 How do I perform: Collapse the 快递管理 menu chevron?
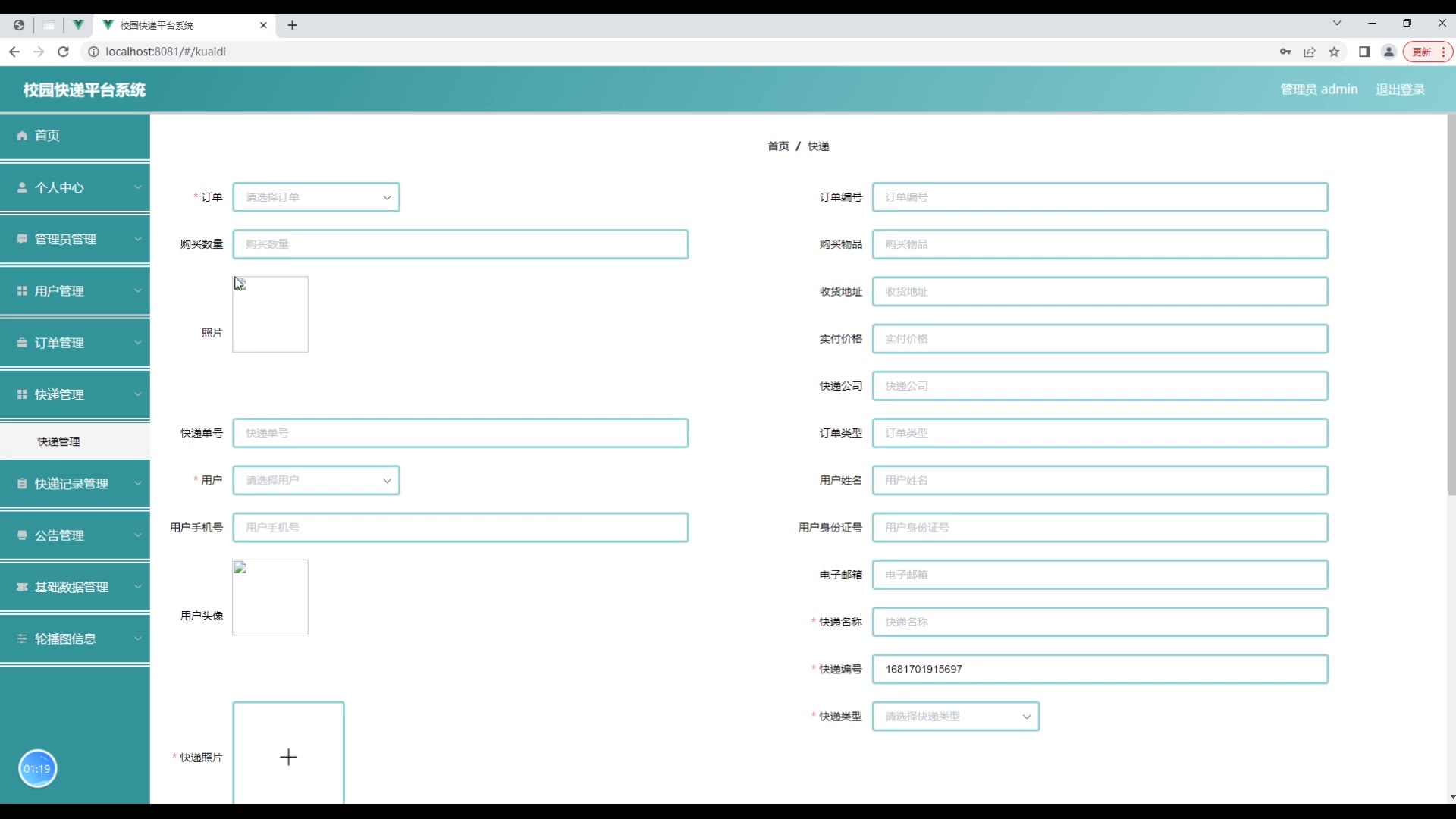click(138, 394)
